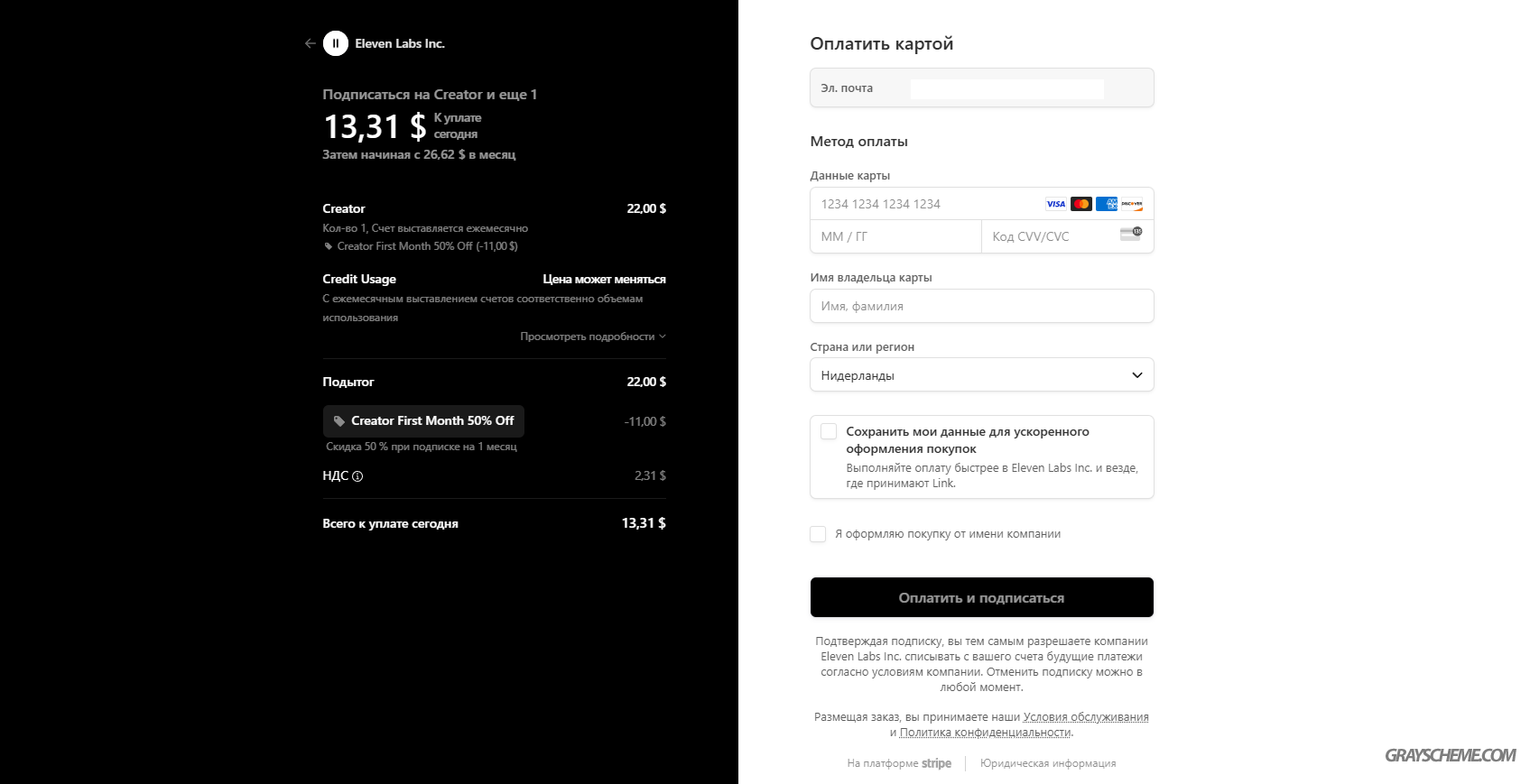Click the cardholder name field

pos(982,306)
